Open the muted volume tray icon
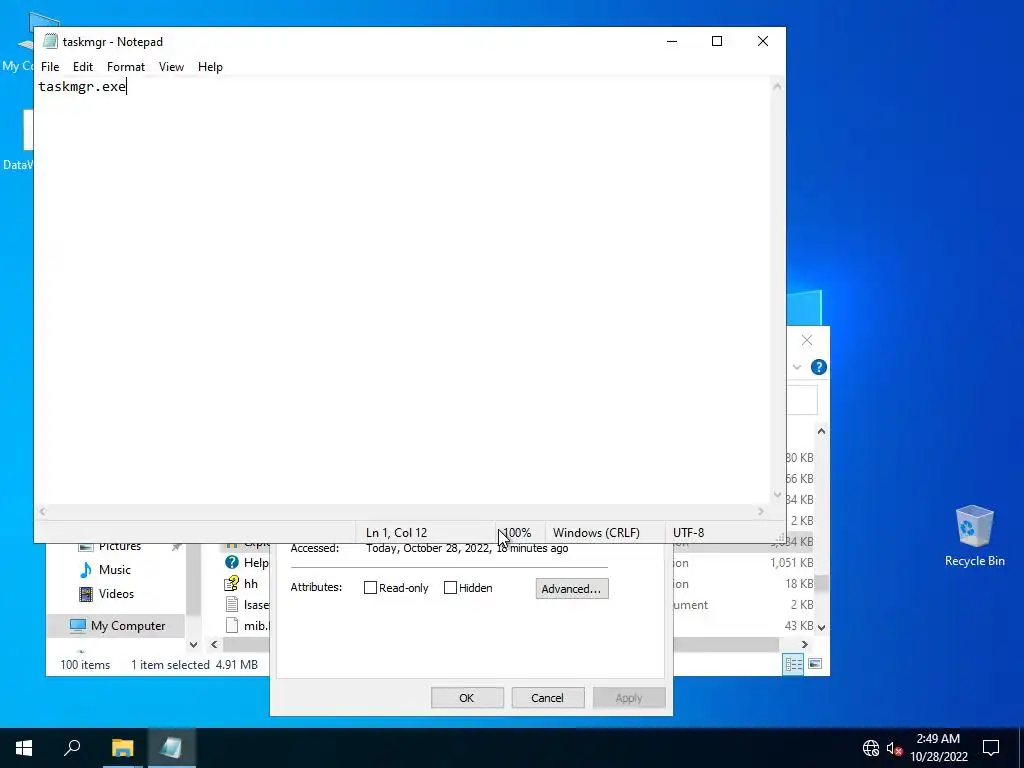 click(894, 748)
